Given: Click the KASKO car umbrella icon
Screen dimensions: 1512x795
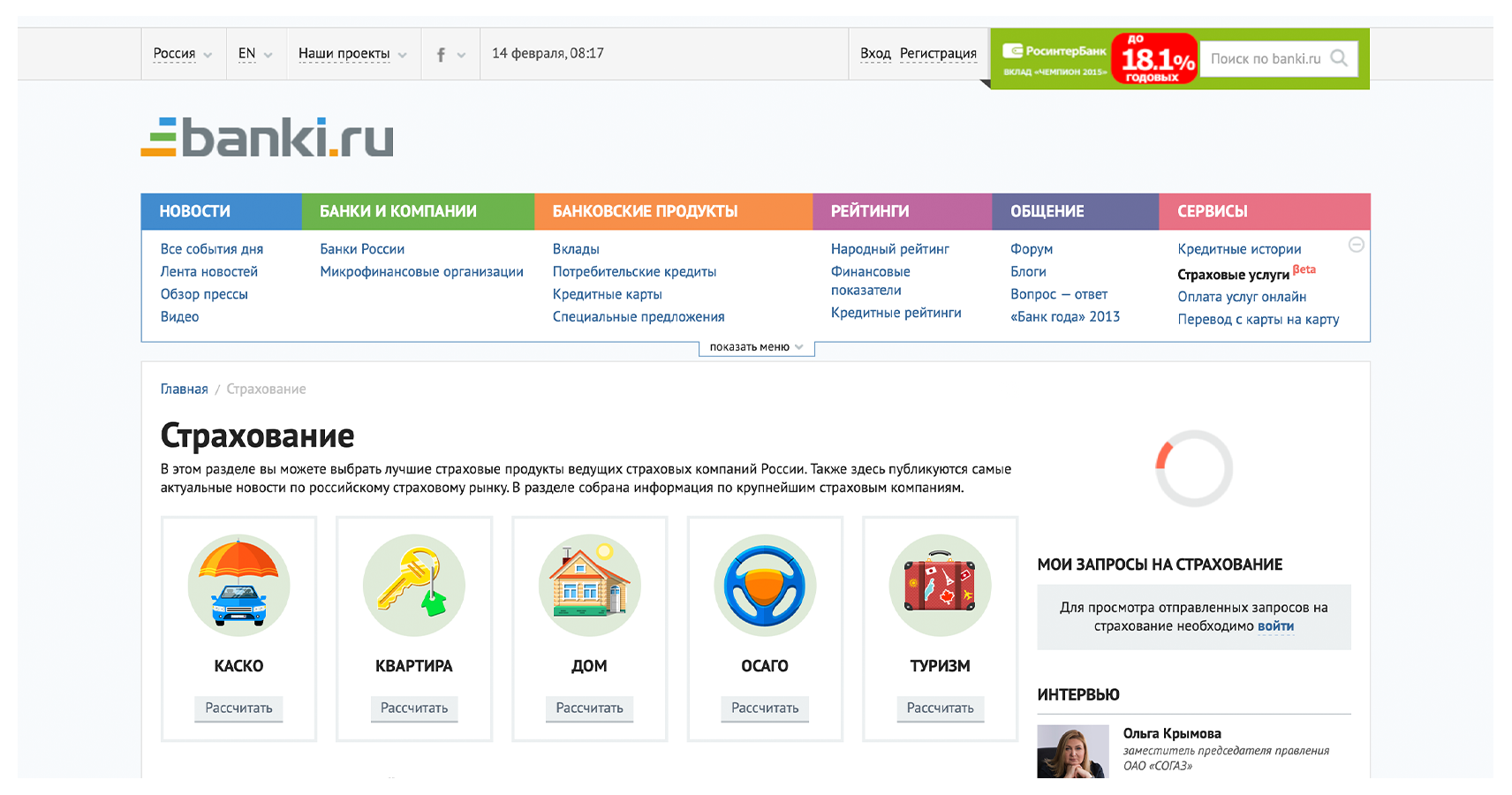Looking at the screenshot, I should 238,585.
